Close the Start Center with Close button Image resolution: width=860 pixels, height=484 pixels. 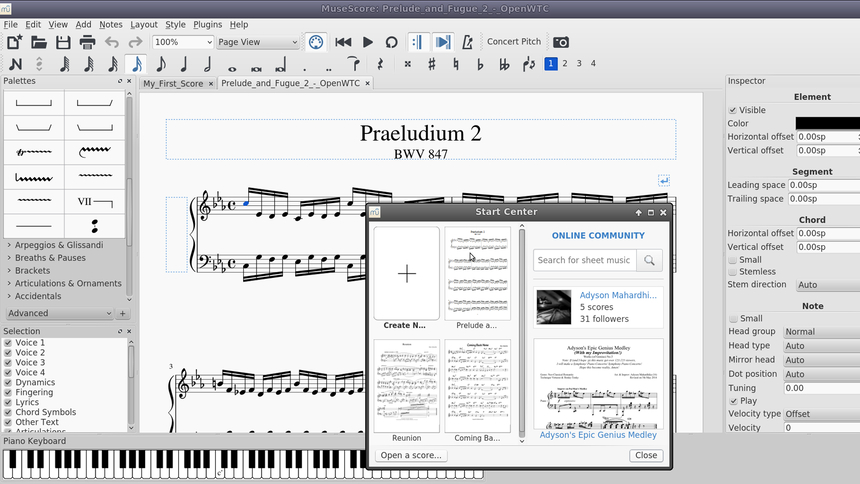[646, 455]
